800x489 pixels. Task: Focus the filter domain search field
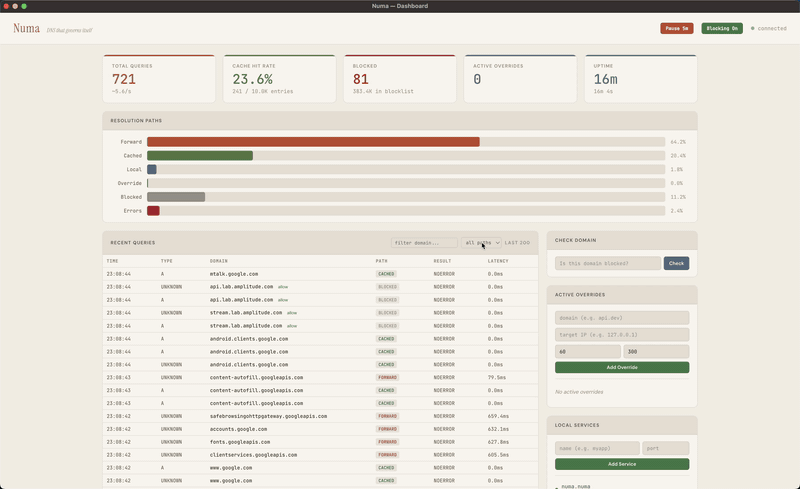coord(424,243)
